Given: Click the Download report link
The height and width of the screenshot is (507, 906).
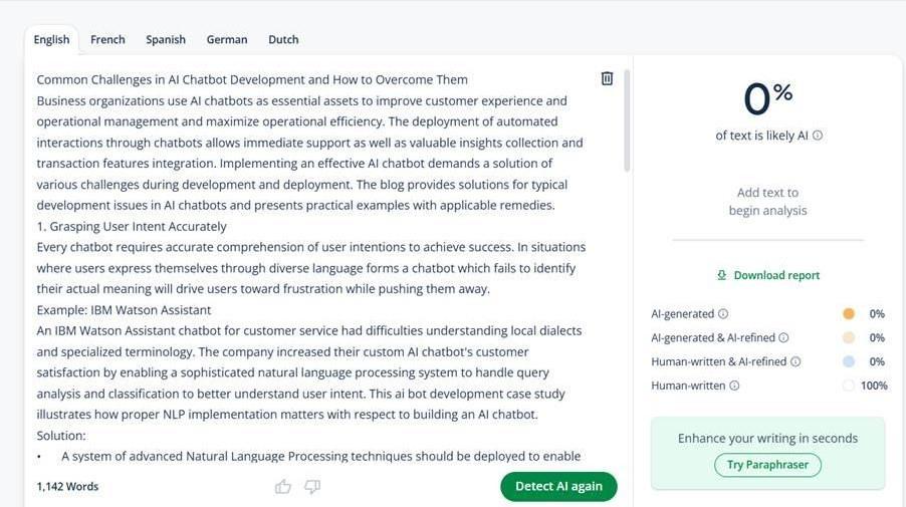Looking at the screenshot, I should point(768,275).
